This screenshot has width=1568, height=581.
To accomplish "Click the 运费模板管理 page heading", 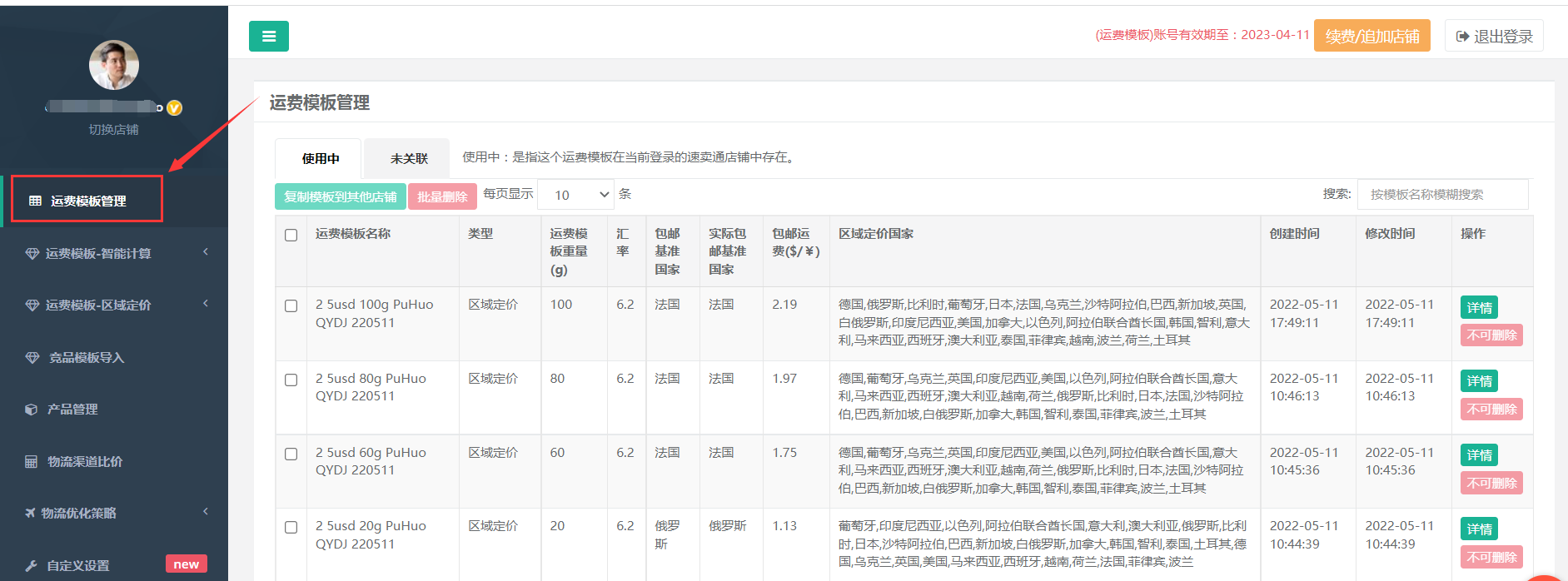I will click(x=320, y=102).
